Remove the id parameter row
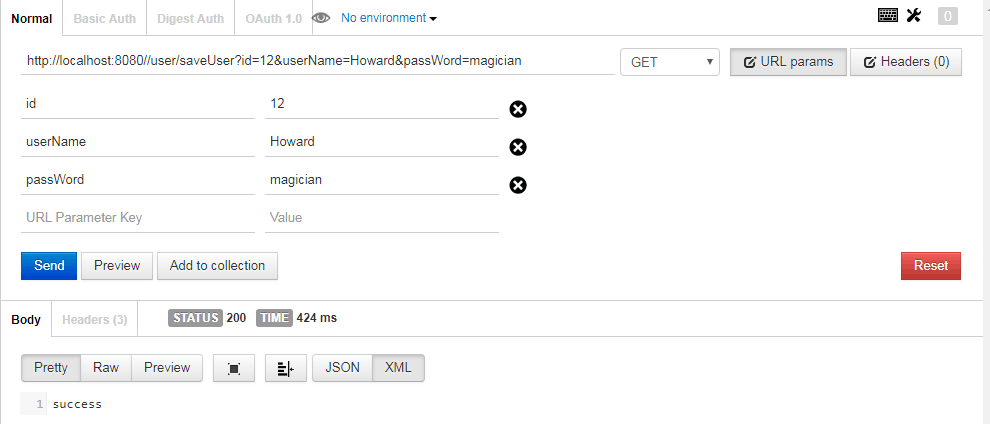Image resolution: width=990 pixels, height=424 pixels. pos(518,110)
